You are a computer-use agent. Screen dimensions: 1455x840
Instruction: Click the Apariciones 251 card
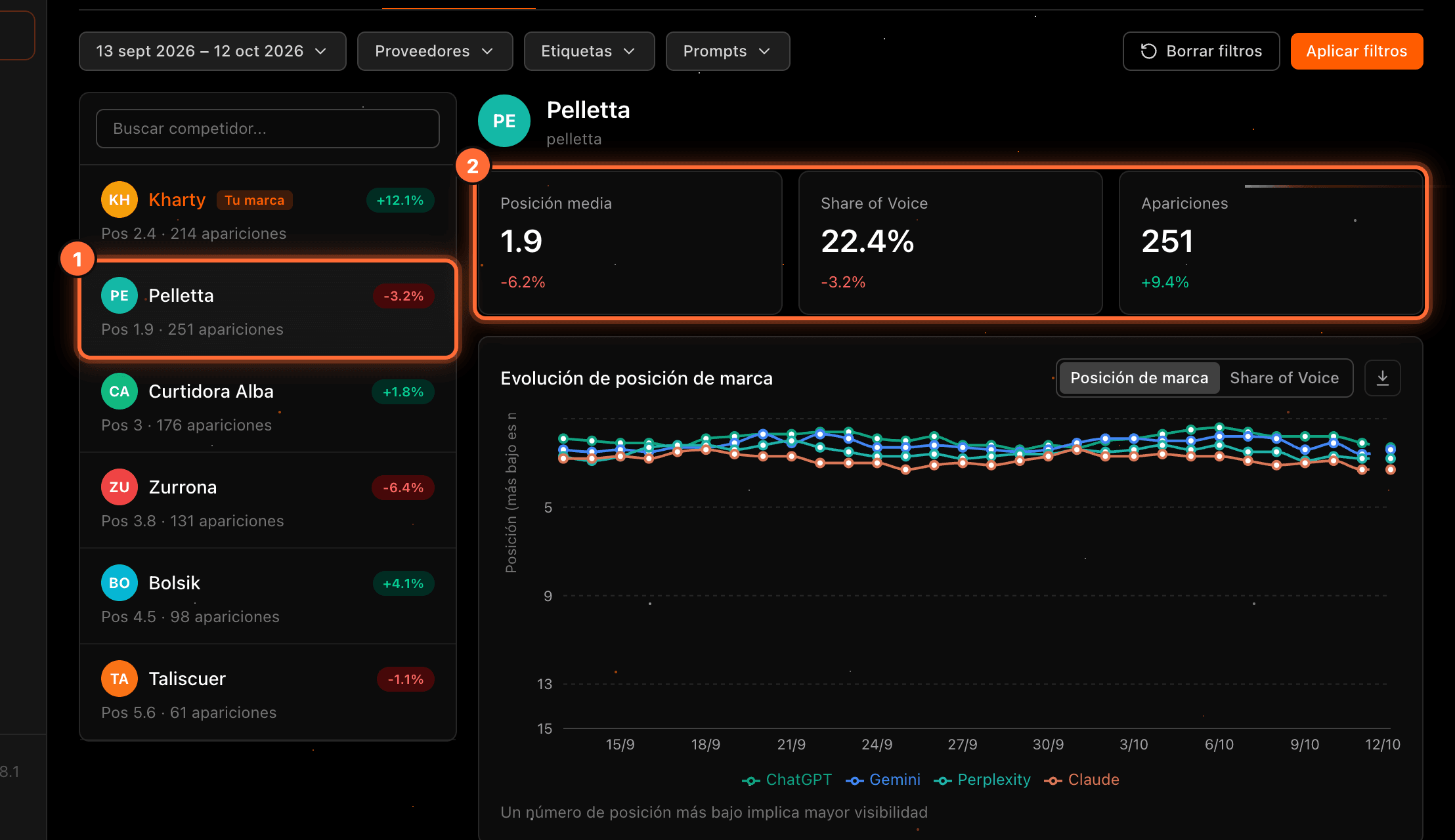coord(1270,243)
